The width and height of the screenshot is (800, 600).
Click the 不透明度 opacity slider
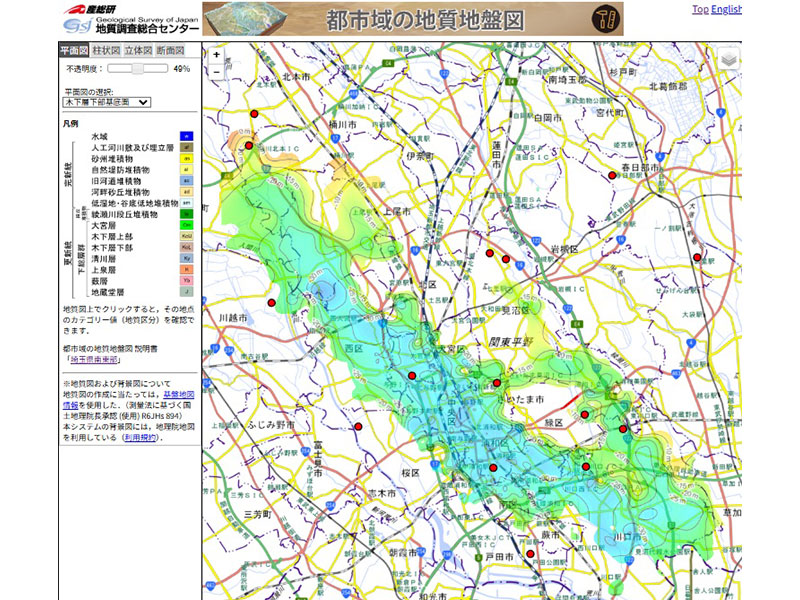click(x=137, y=69)
